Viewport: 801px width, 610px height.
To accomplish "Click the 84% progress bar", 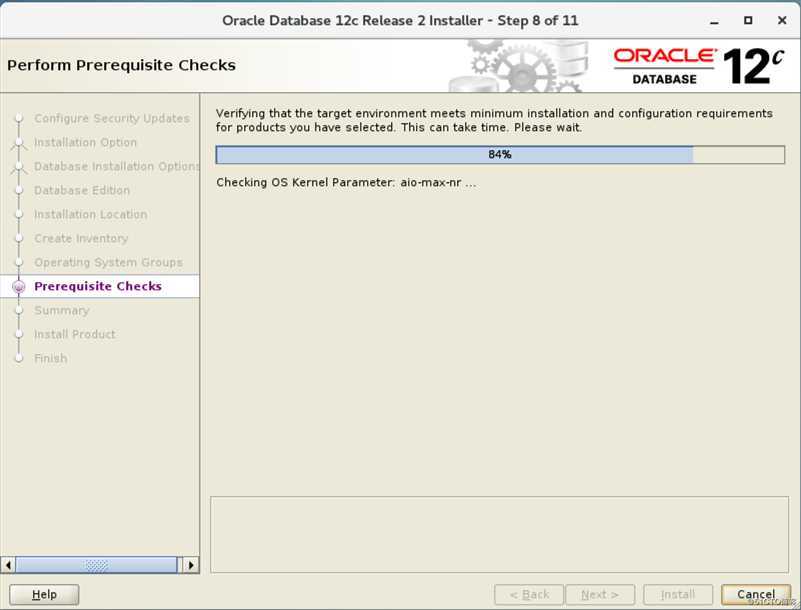I will point(500,155).
